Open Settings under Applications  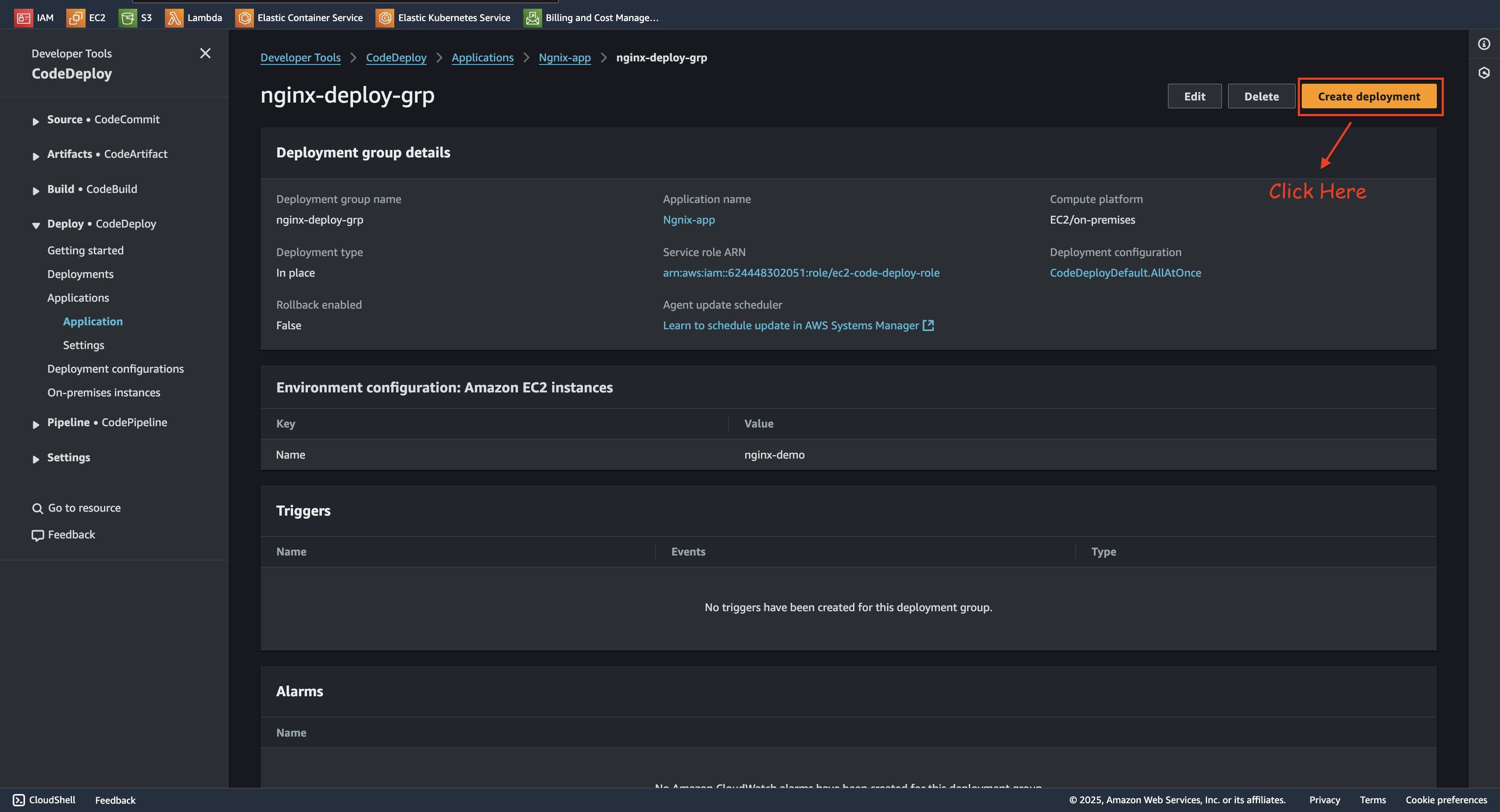84,345
